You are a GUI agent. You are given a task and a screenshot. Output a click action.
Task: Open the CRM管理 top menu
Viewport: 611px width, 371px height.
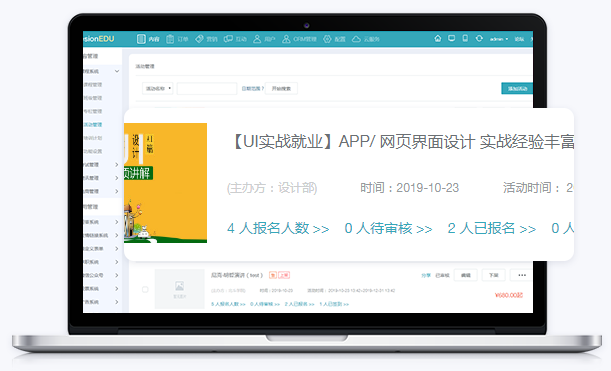(299, 39)
